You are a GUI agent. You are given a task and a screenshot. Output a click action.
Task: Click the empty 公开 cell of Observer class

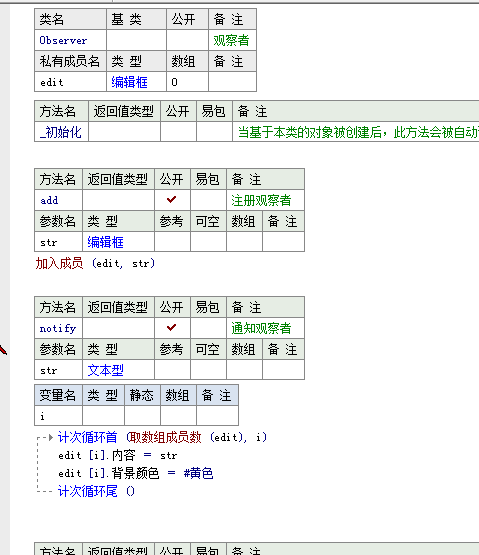pos(187,40)
